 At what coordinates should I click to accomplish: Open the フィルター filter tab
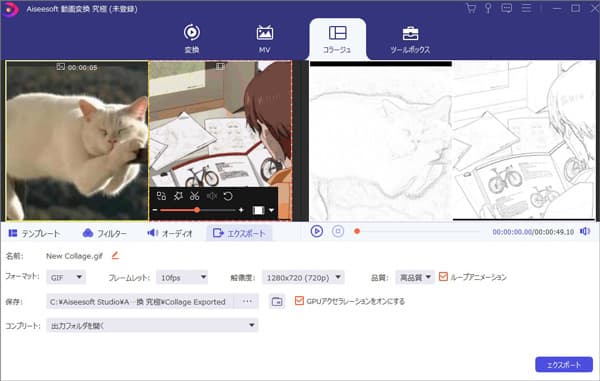click(x=104, y=233)
